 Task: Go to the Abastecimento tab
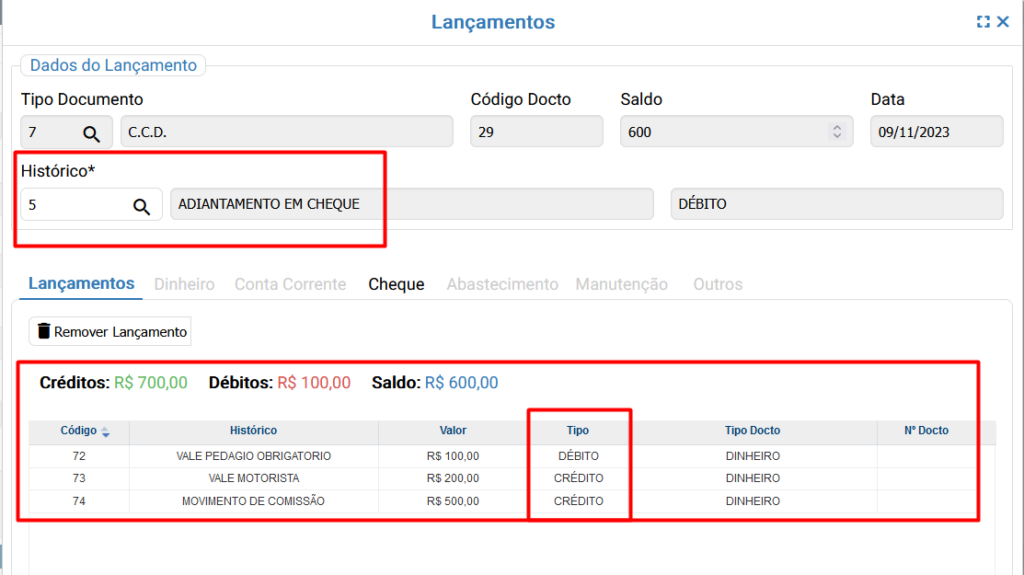pyautogui.click(x=502, y=284)
